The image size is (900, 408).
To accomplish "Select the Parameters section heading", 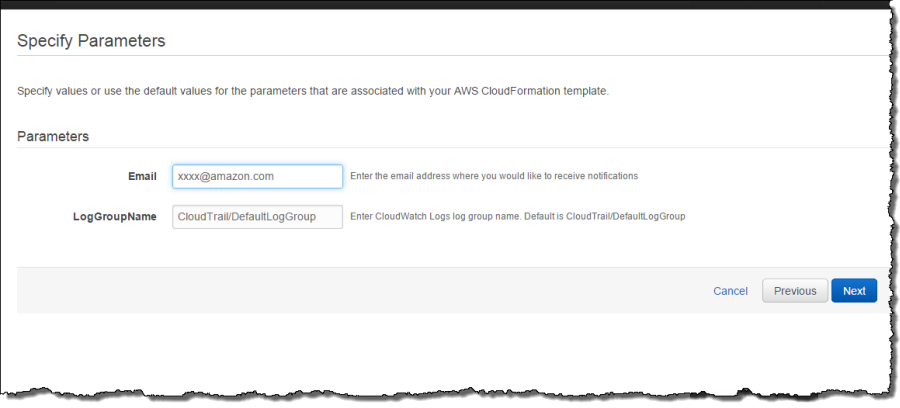I will [53, 136].
